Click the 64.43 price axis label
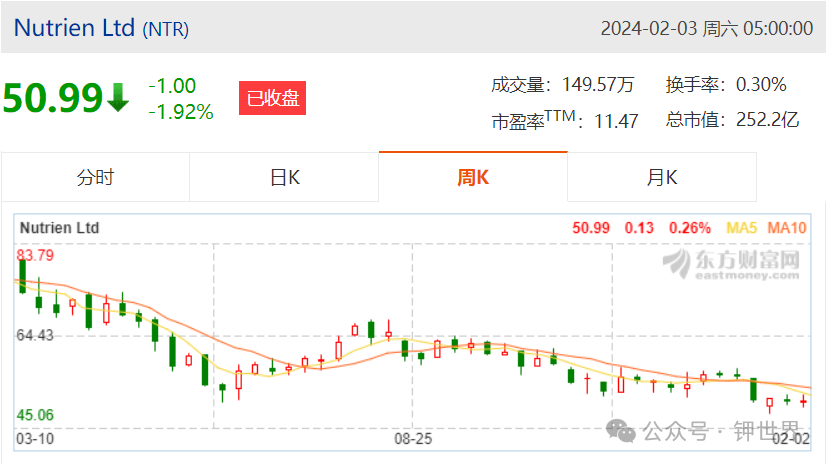This screenshot has width=827, height=464. [x=35, y=335]
